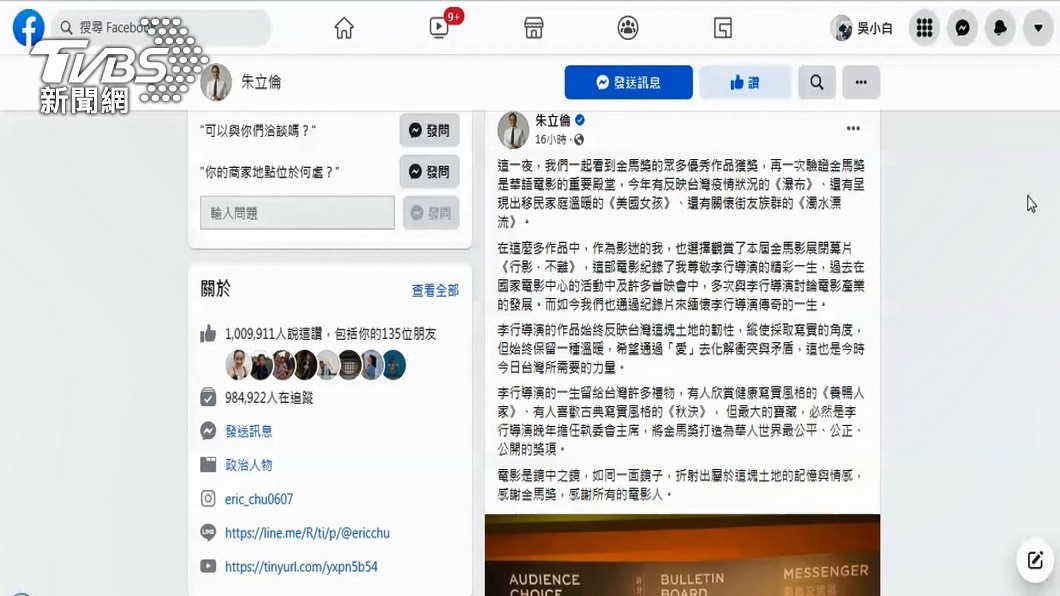The image size is (1060, 596).
Task: Click the category icon beside 政治人物
Action: pyautogui.click(x=208, y=465)
